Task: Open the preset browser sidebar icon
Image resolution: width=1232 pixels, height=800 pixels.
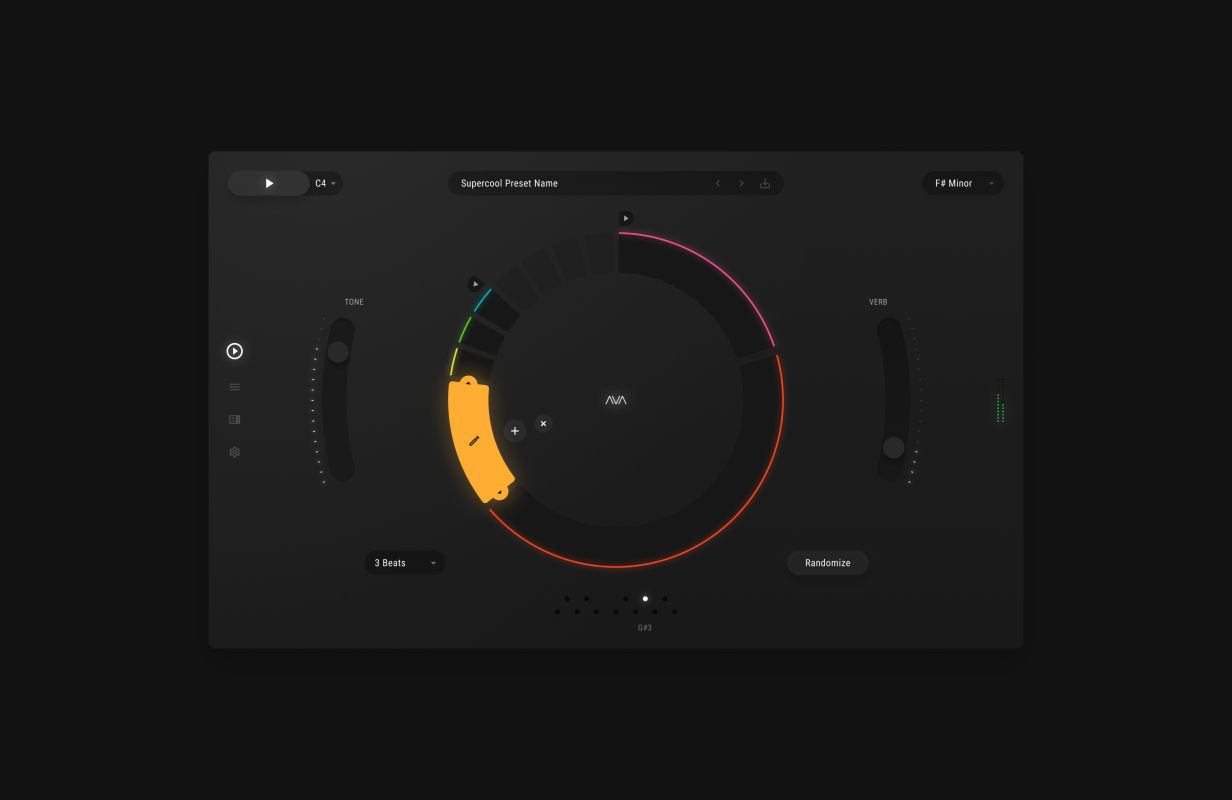Action: tap(235, 420)
